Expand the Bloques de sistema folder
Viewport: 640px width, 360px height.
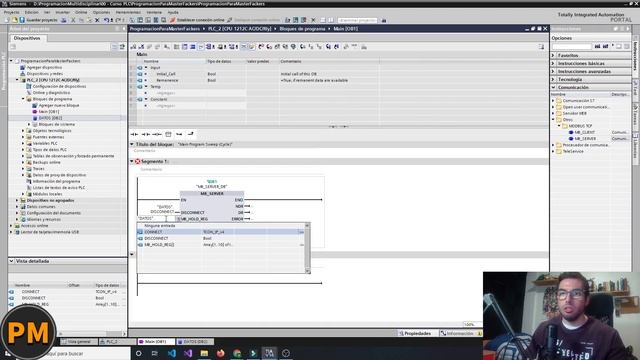29,124
